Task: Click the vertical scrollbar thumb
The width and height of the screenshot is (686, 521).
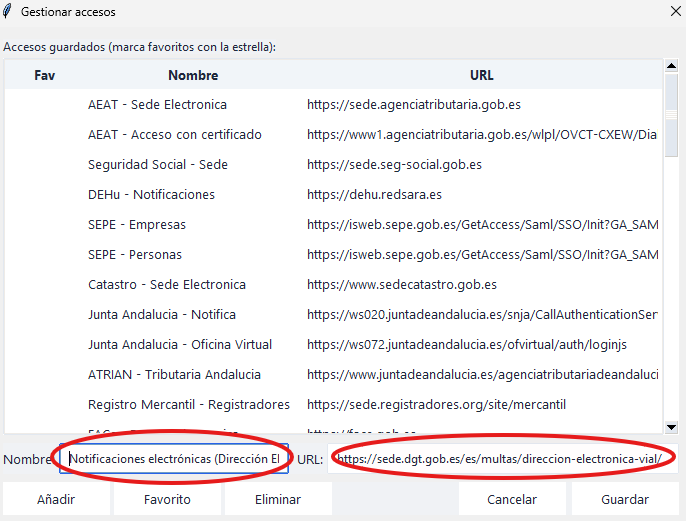Action: [x=671, y=115]
